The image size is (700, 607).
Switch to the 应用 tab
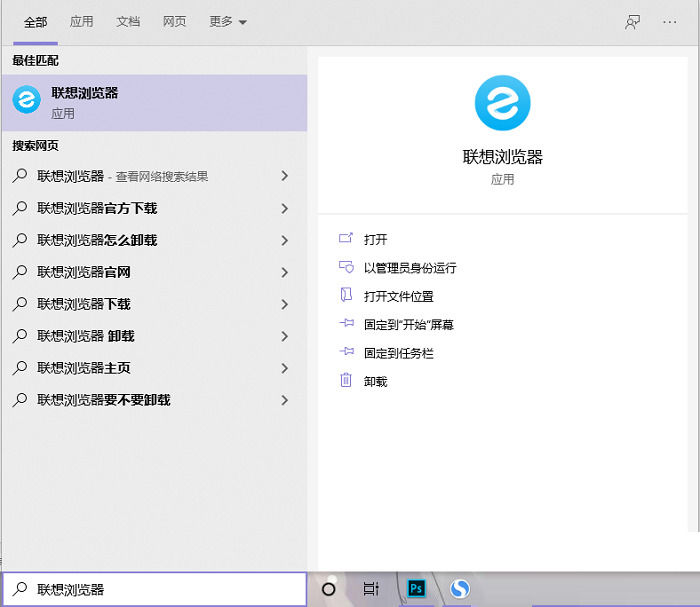pyautogui.click(x=82, y=22)
